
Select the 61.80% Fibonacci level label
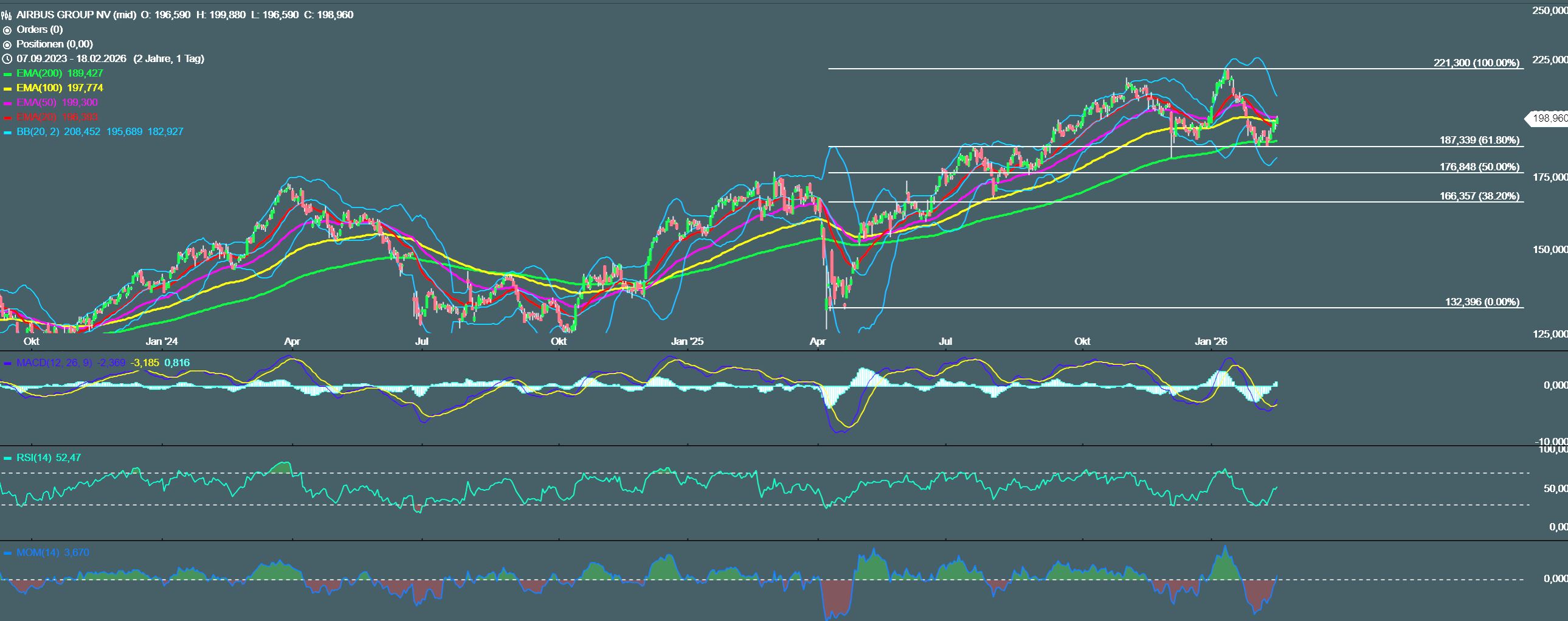1479,140
